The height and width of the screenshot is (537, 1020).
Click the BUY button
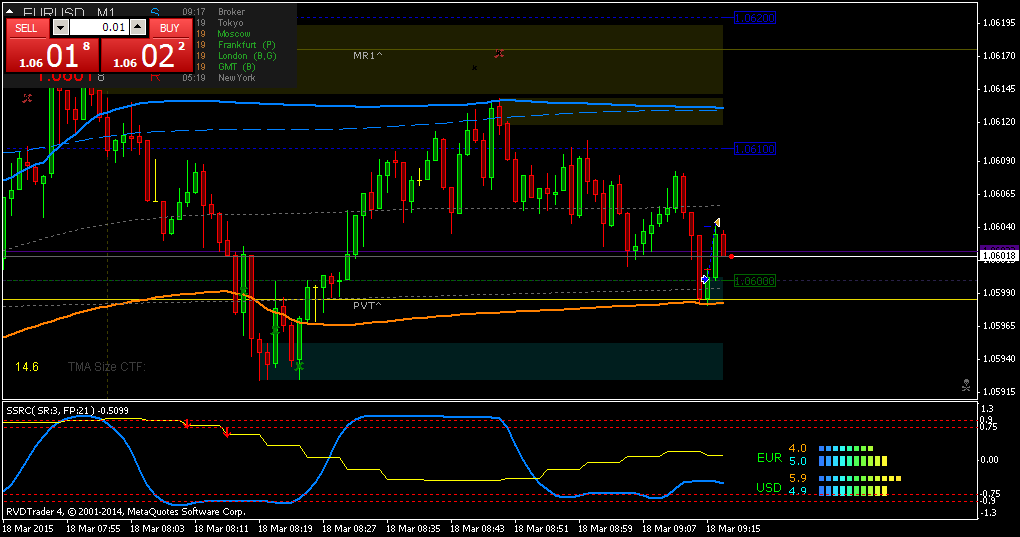170,28
